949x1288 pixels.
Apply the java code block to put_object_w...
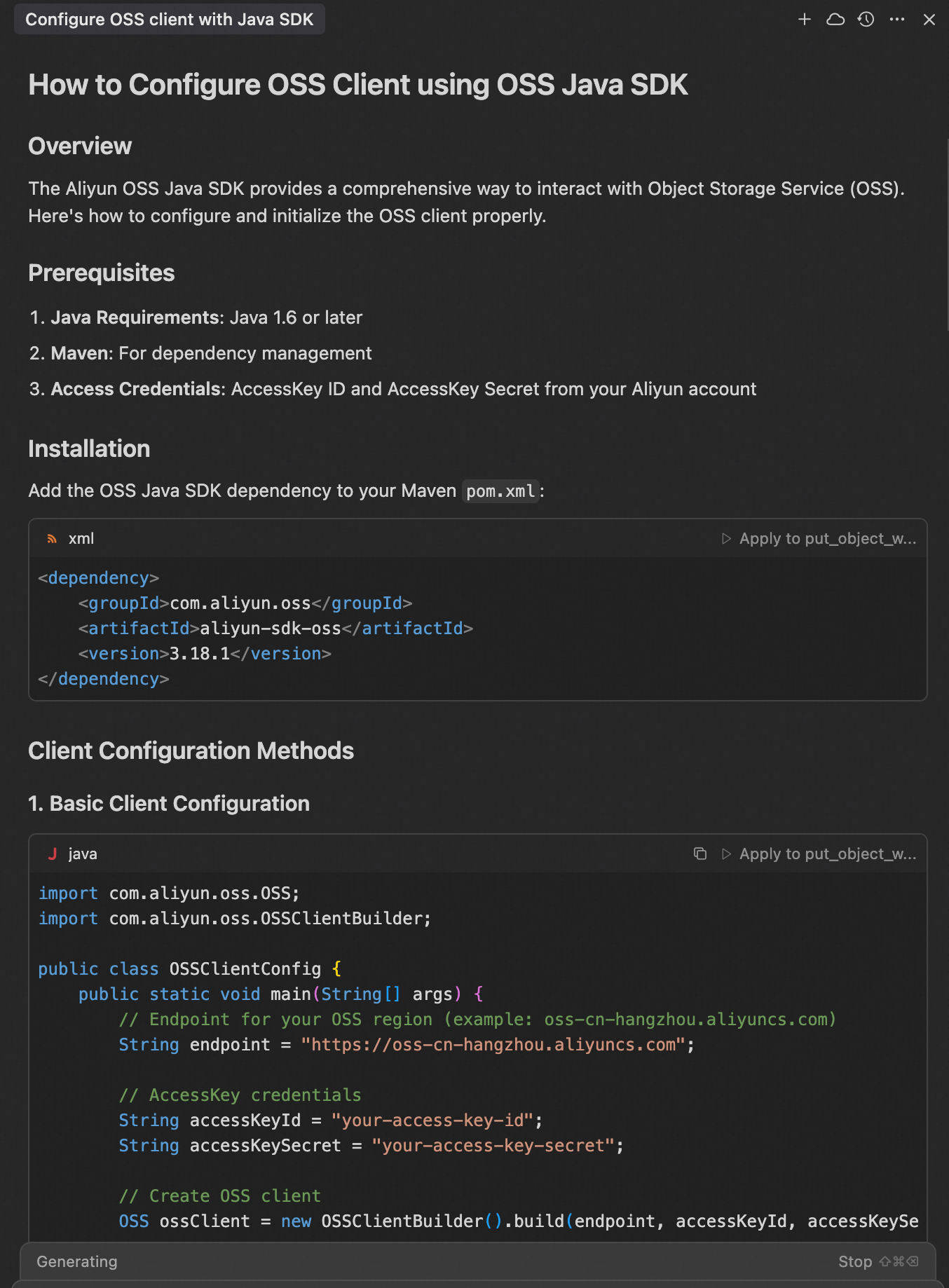point(819,854)
